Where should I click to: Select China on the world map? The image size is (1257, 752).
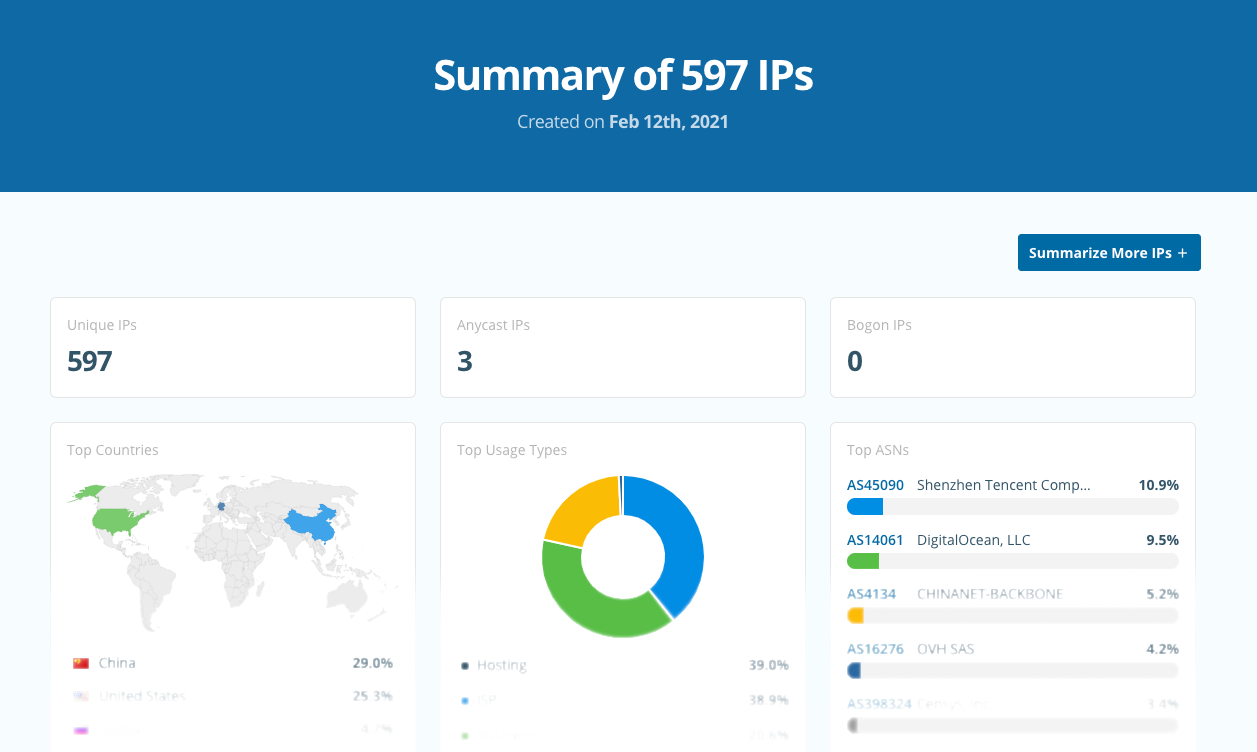[310, 524]
